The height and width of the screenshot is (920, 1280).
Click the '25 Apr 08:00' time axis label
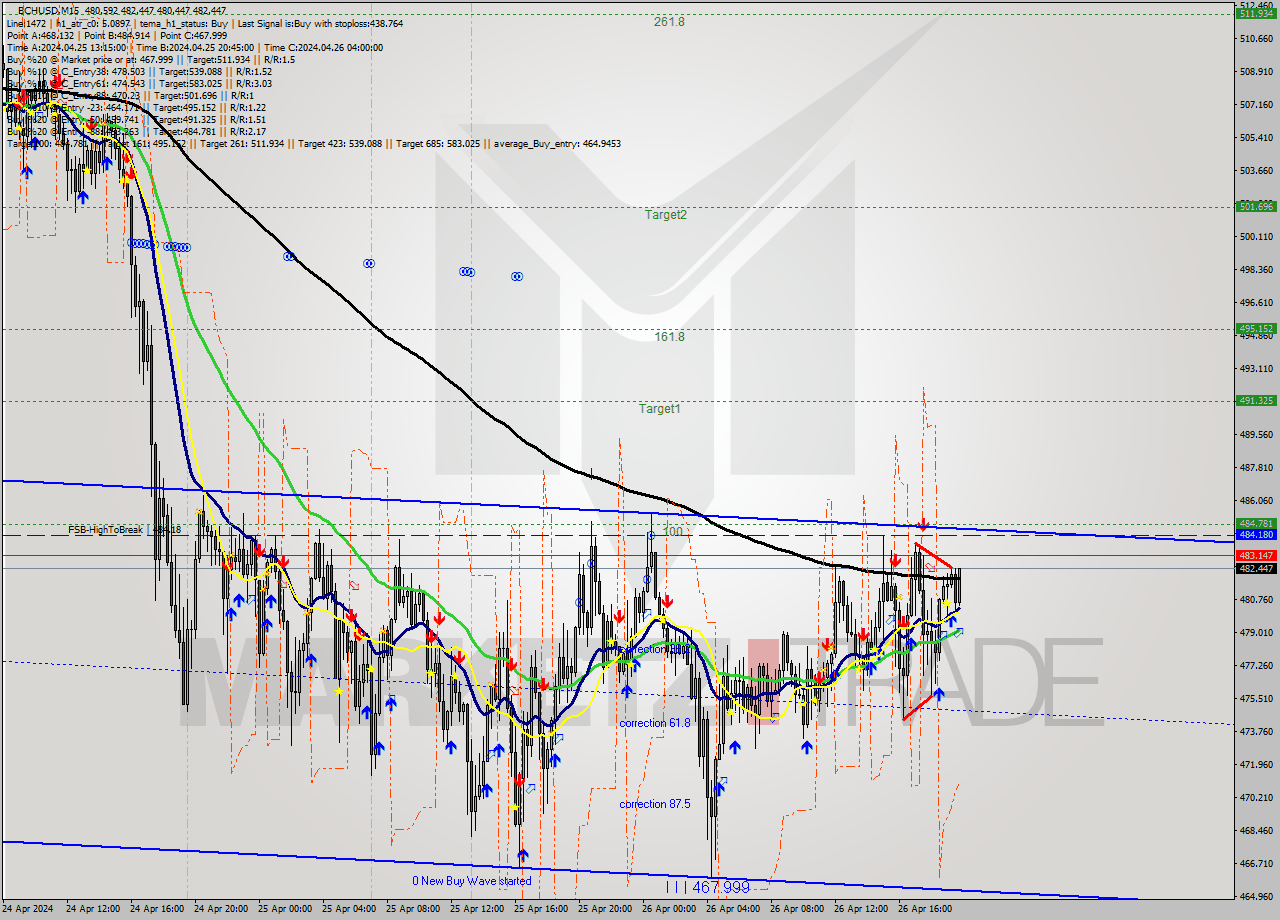pyautogui.click(x=415, y=910)
